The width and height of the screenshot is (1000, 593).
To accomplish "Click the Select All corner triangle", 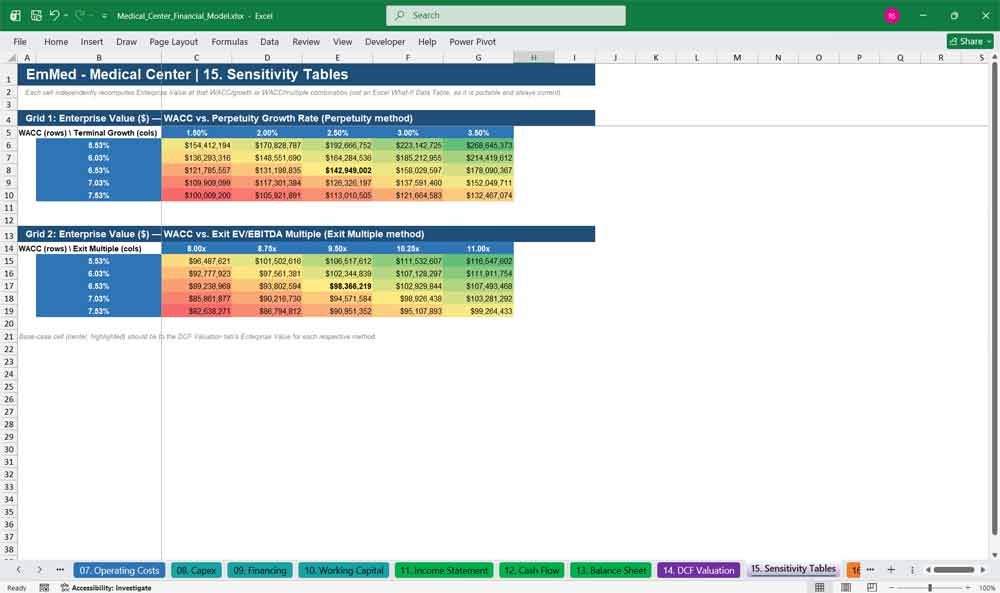I will point(11,57).
